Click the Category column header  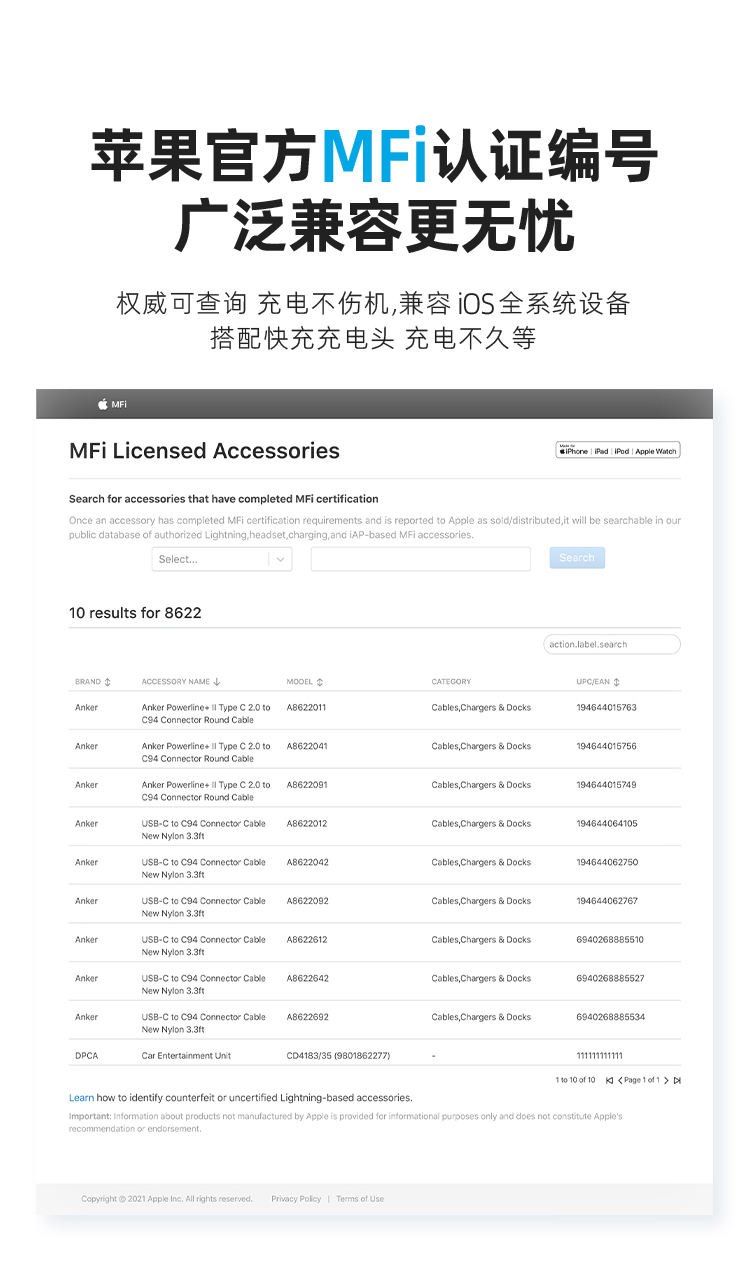pyautogui.click(x=451, y=682)
